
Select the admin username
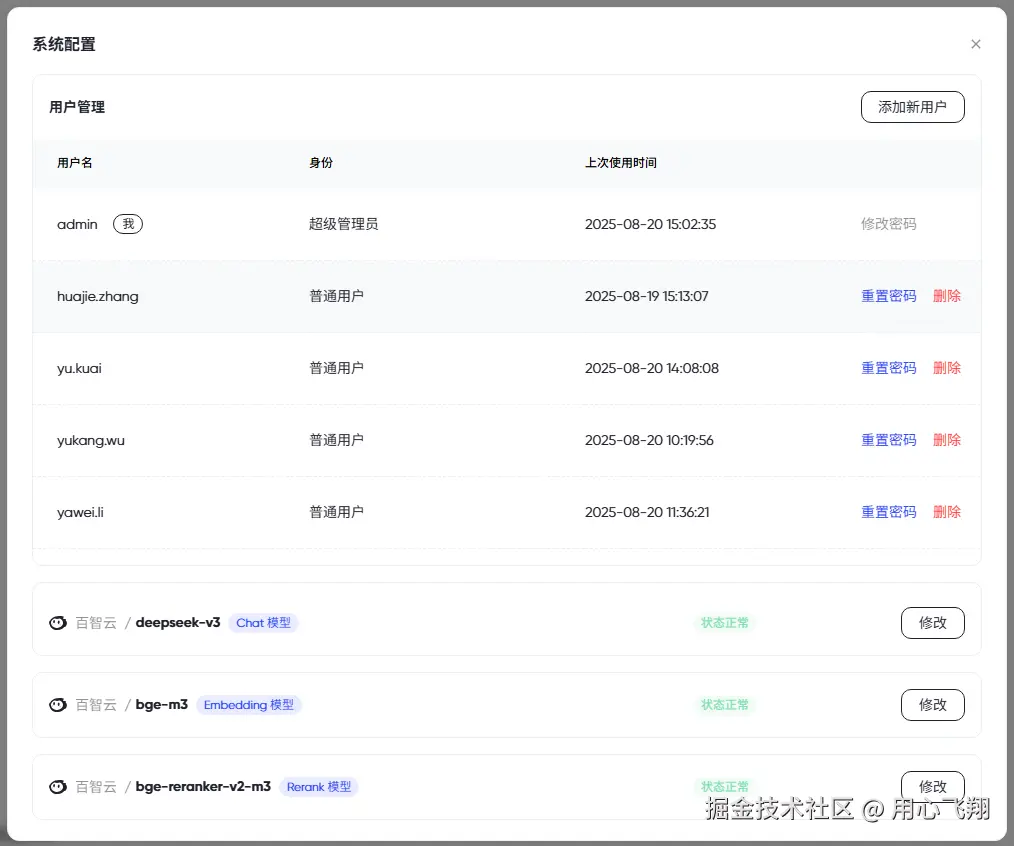(77, 224)
